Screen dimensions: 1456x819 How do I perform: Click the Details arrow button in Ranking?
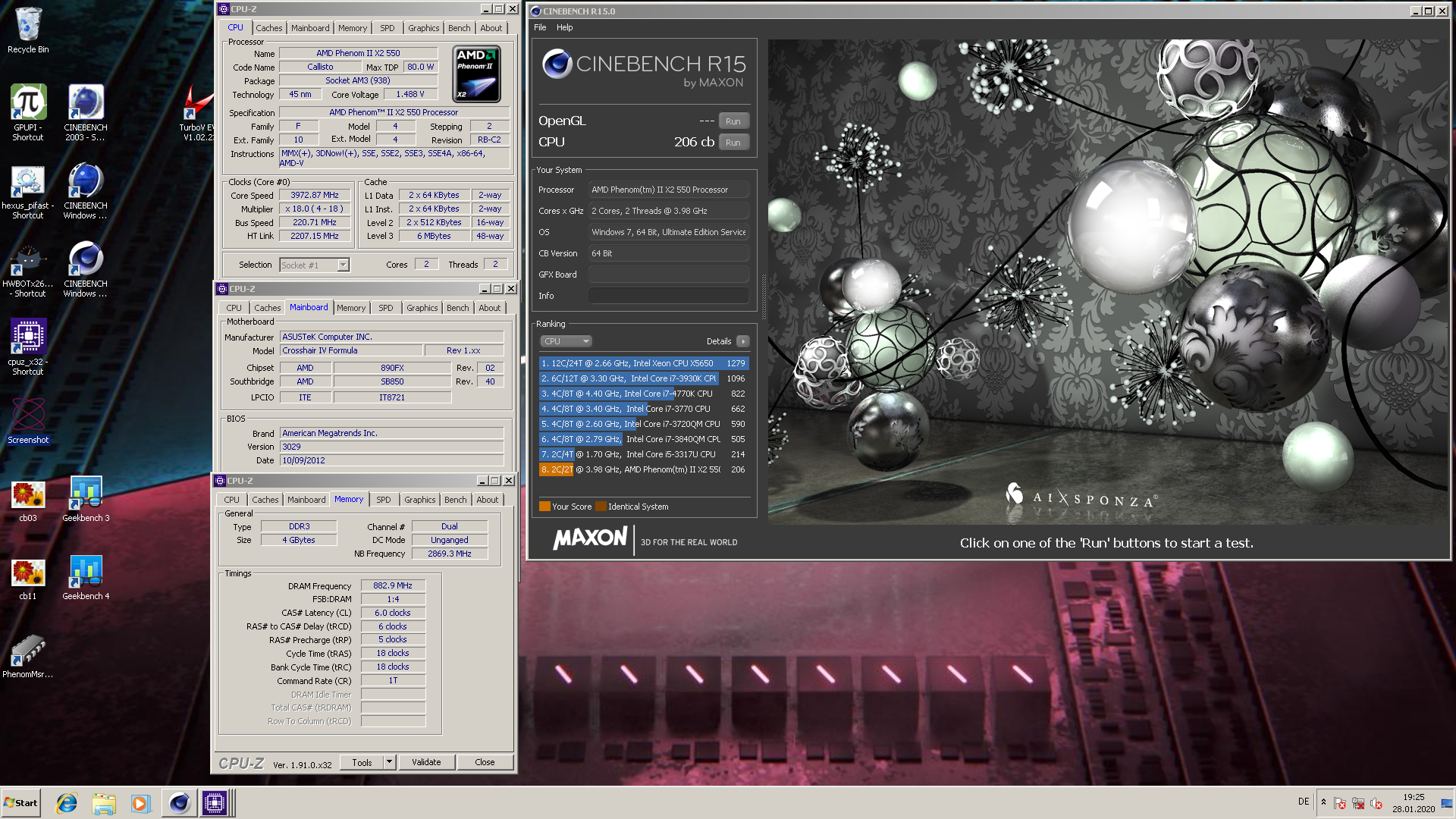click(743, 341)
